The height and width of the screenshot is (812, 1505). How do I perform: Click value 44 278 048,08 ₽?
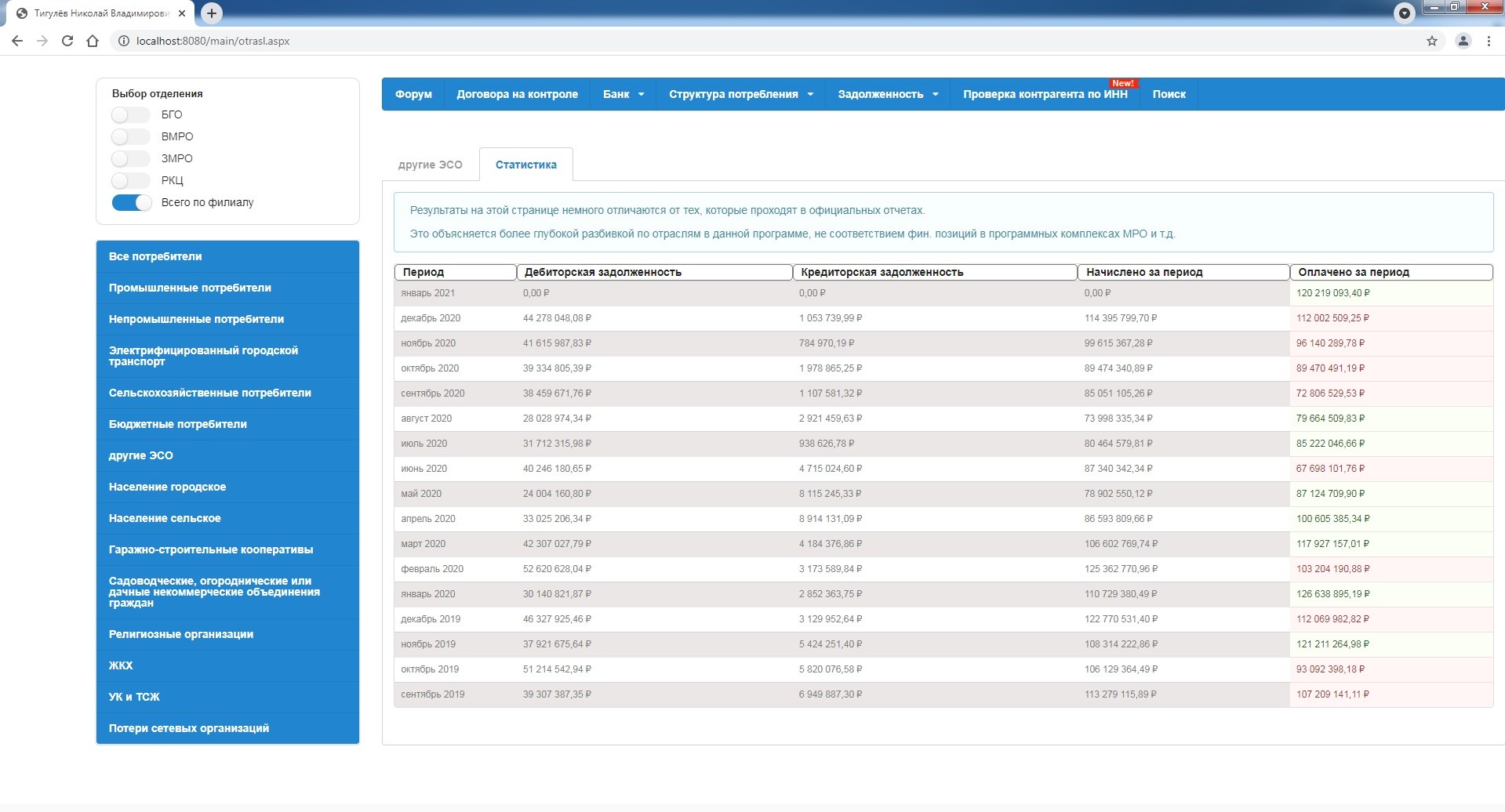pos(557,318)
